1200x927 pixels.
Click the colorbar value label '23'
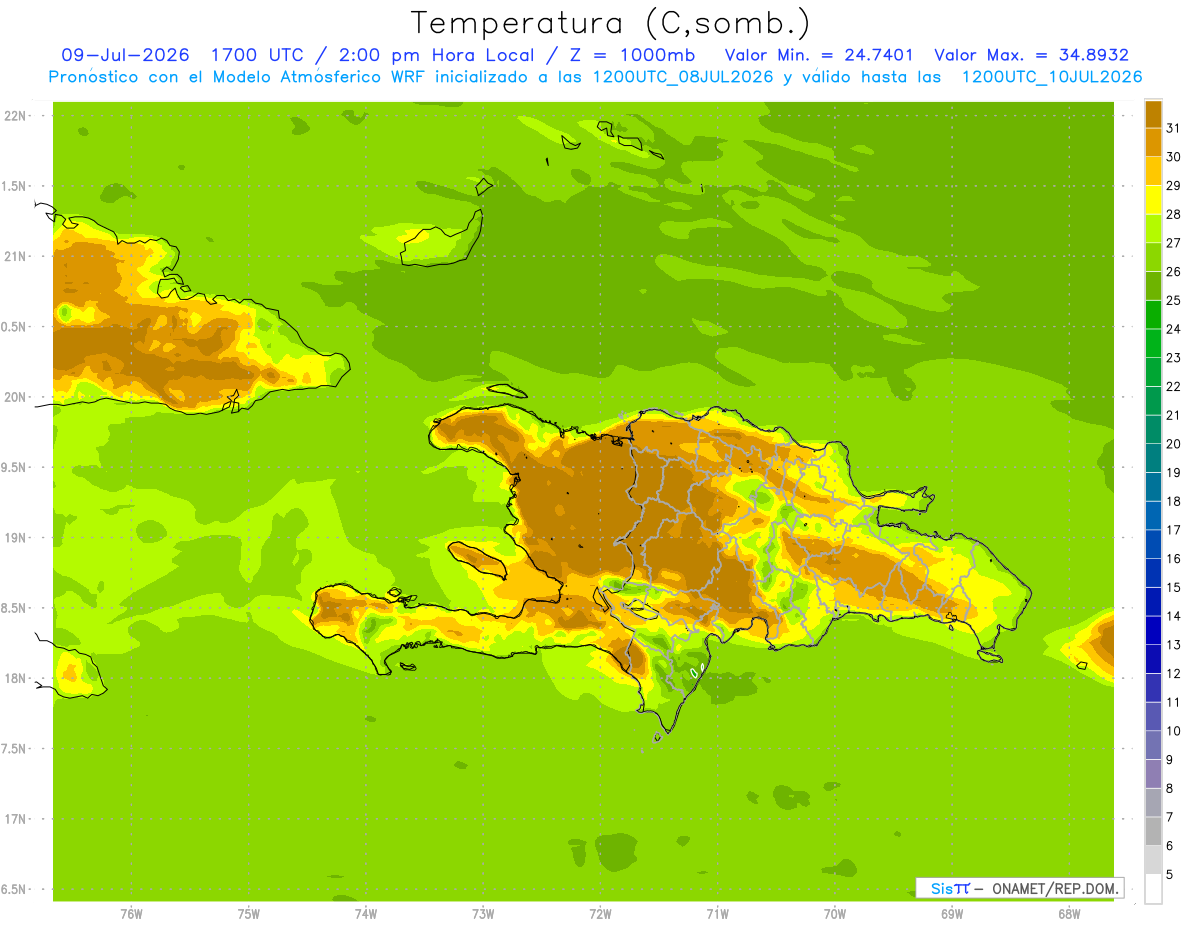[x=1174, y=358]
